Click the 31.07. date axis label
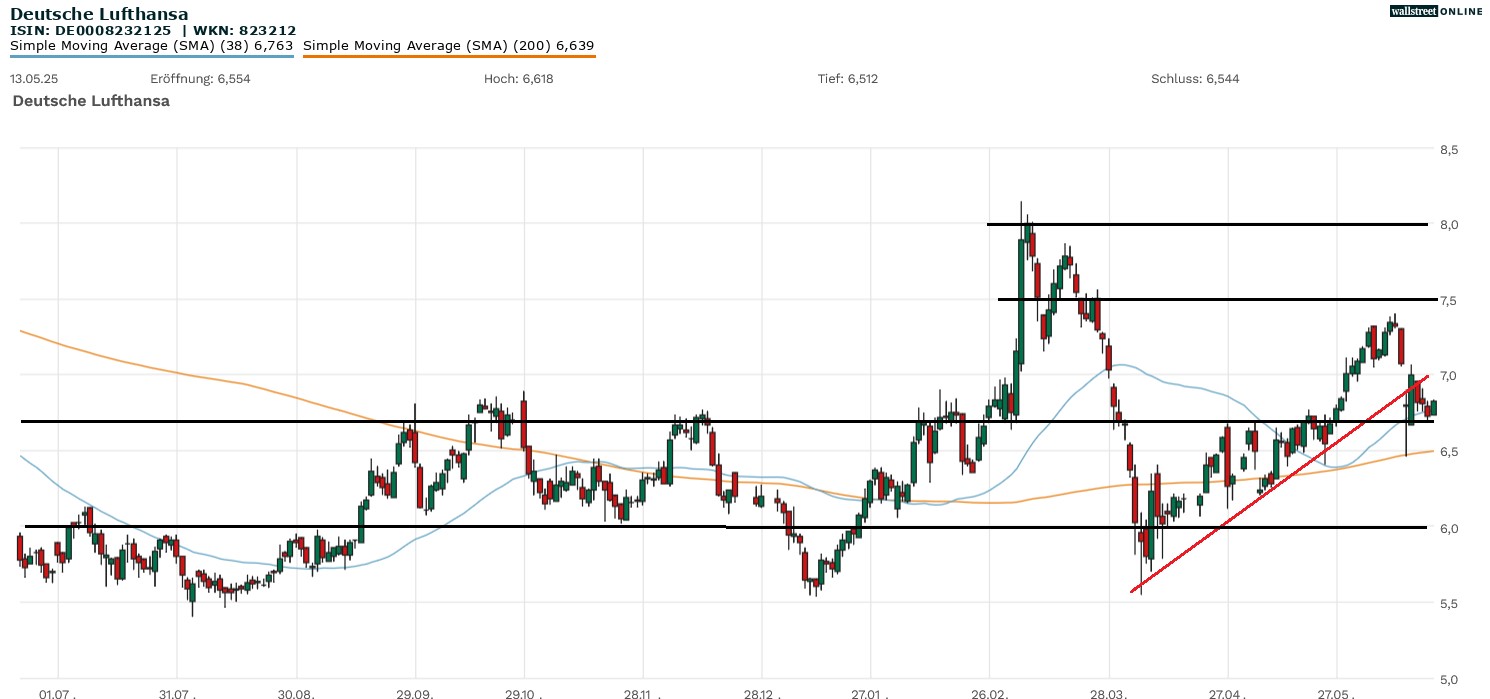Viewport: 1490px width, 699px height. pyautogui.click(x=176, y=692)
